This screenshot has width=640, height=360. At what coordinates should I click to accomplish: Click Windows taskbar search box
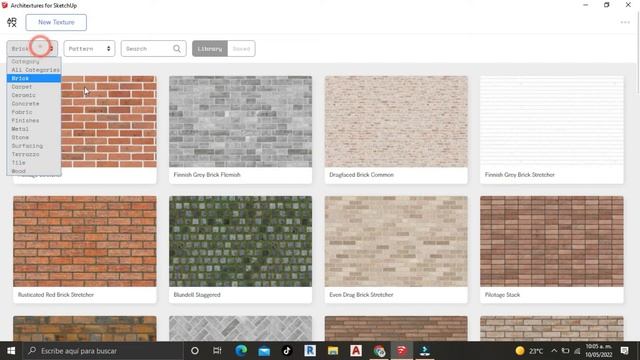(x=102, y=351)
